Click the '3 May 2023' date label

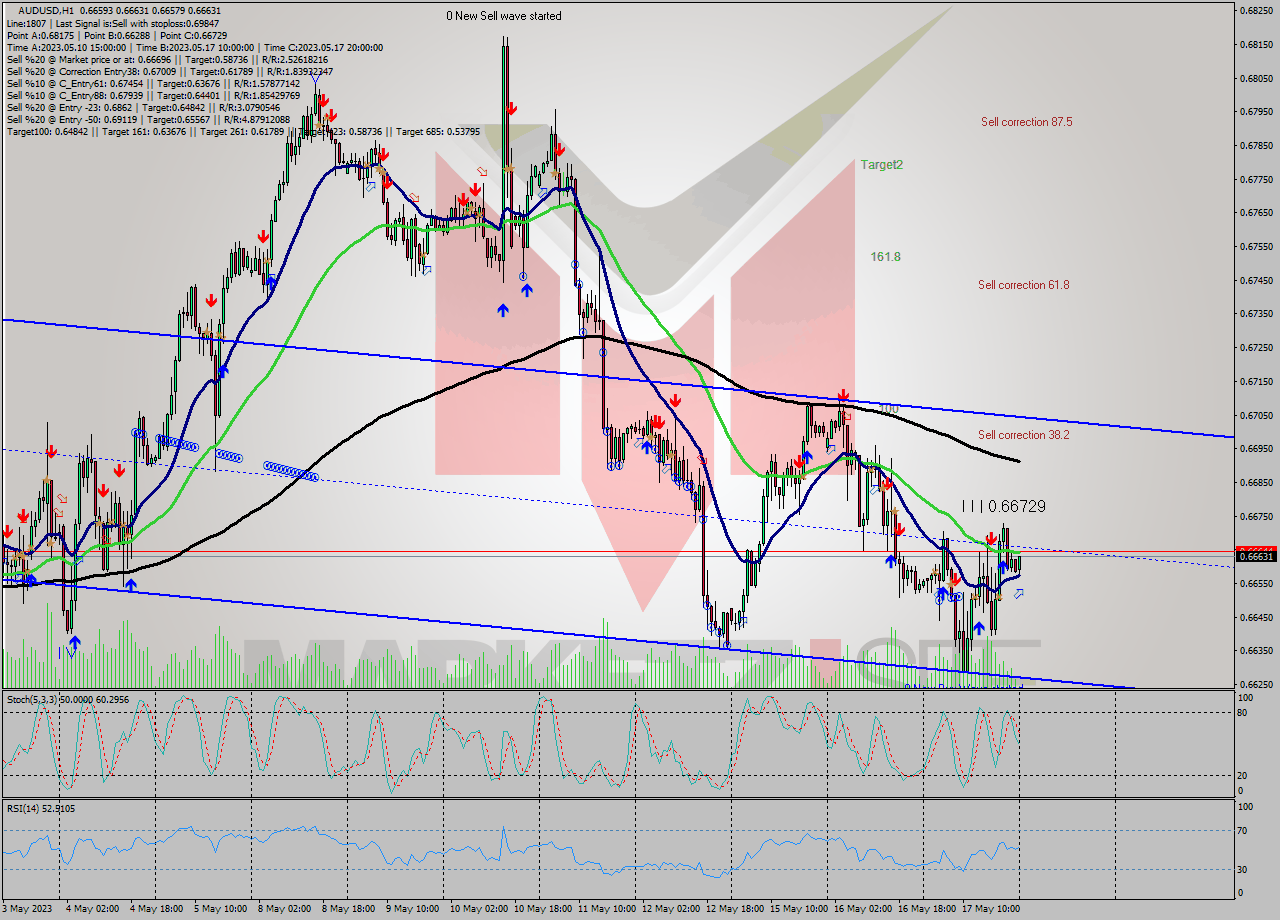pos(27,910)
